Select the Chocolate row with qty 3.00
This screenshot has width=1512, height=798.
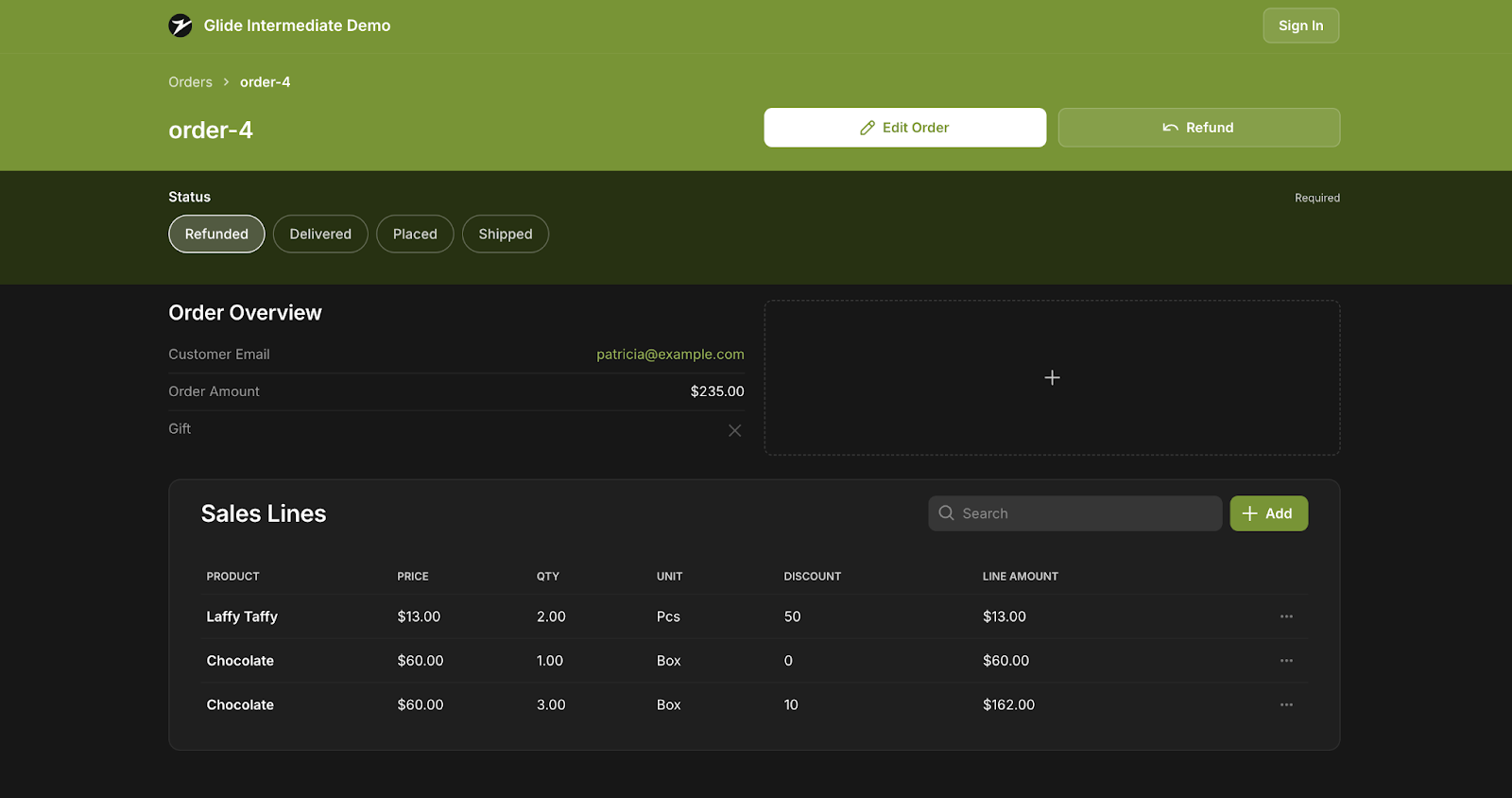pos(754,705)
